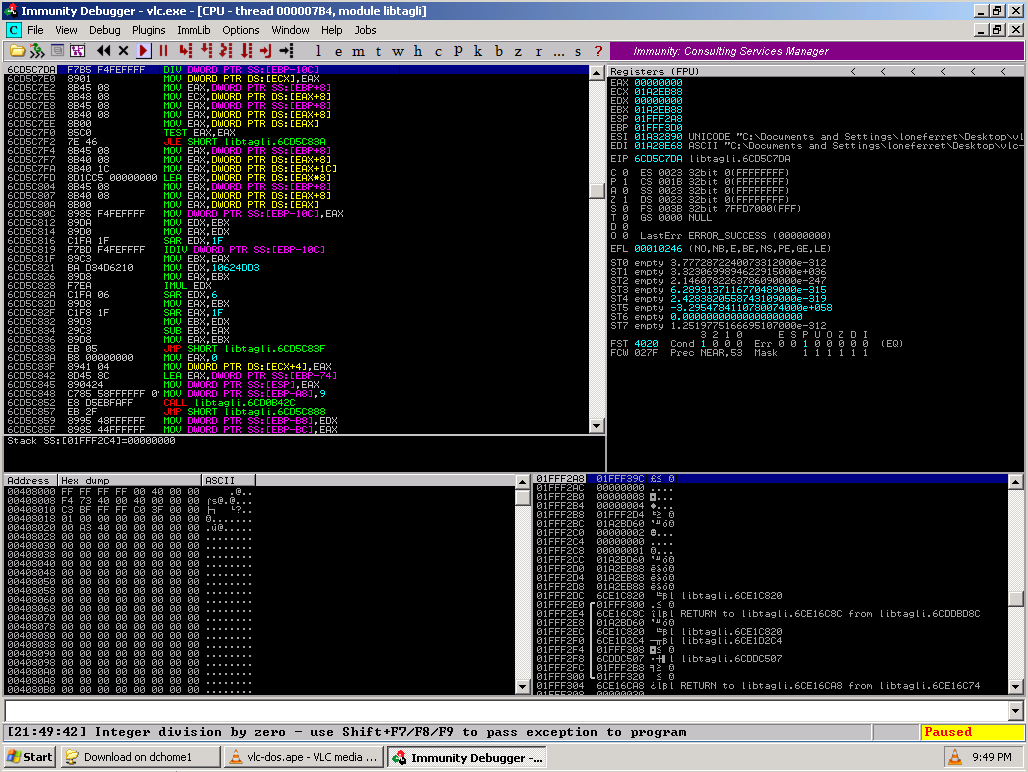Select the EIP register value 6CD5C7DA

pyautogui.click(x=658, y=159)
